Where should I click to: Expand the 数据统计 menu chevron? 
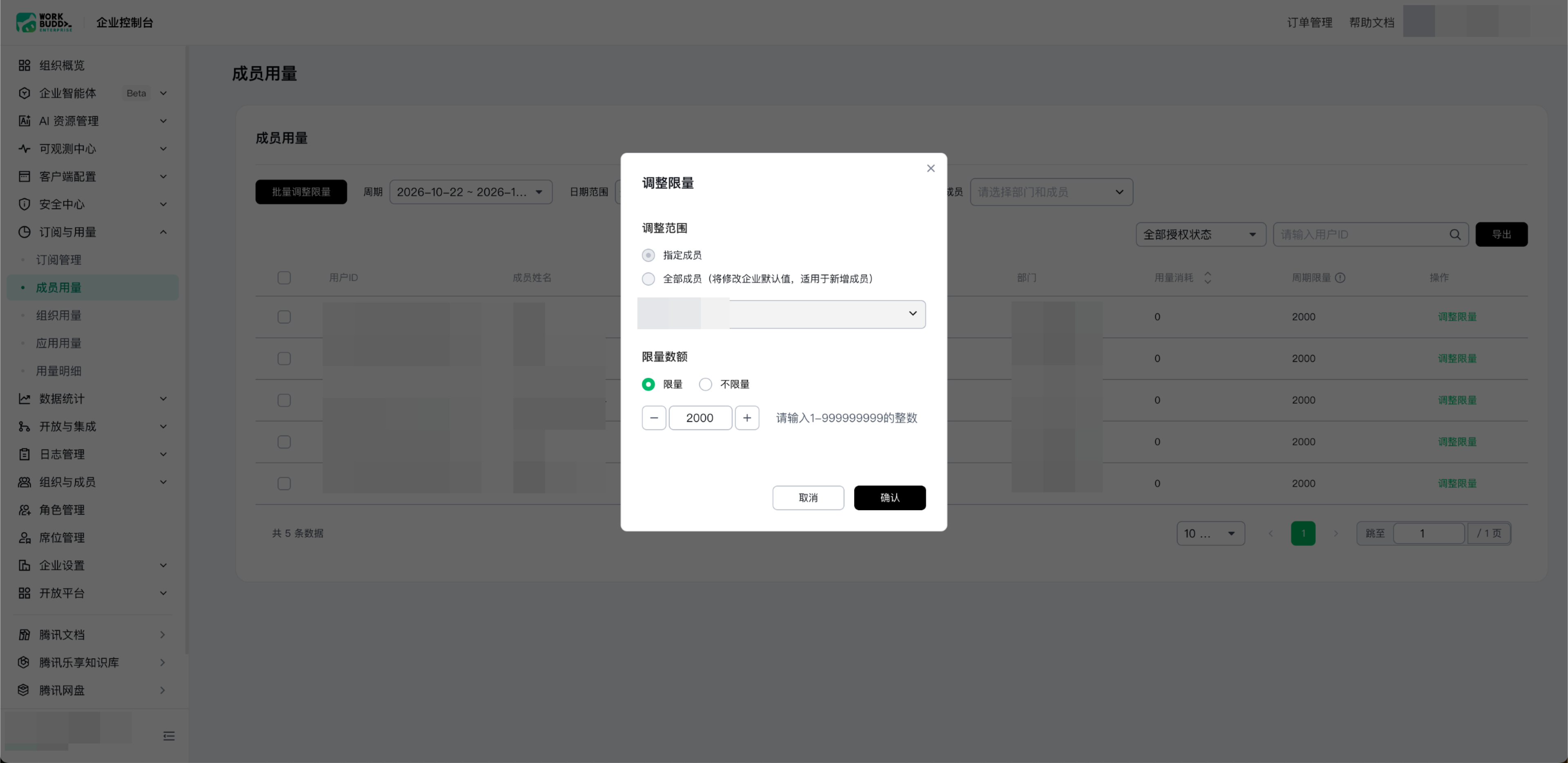[163, 399]
